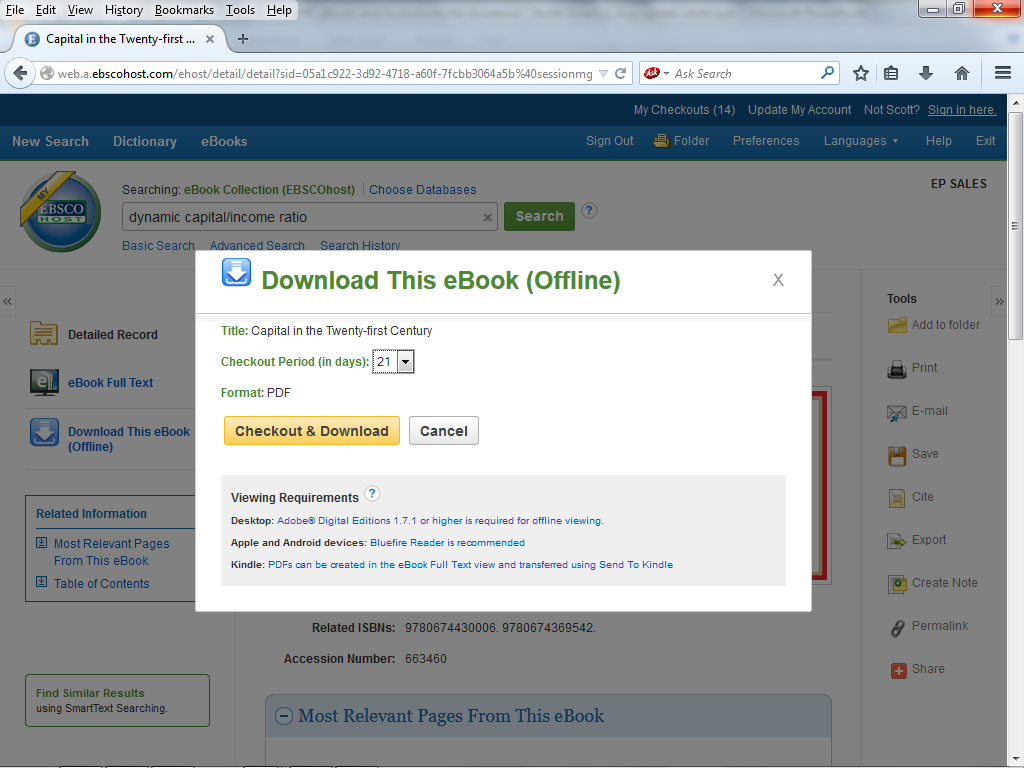1024x768 pixels.
Task: Clear the search box with the x
Action: 487,217
